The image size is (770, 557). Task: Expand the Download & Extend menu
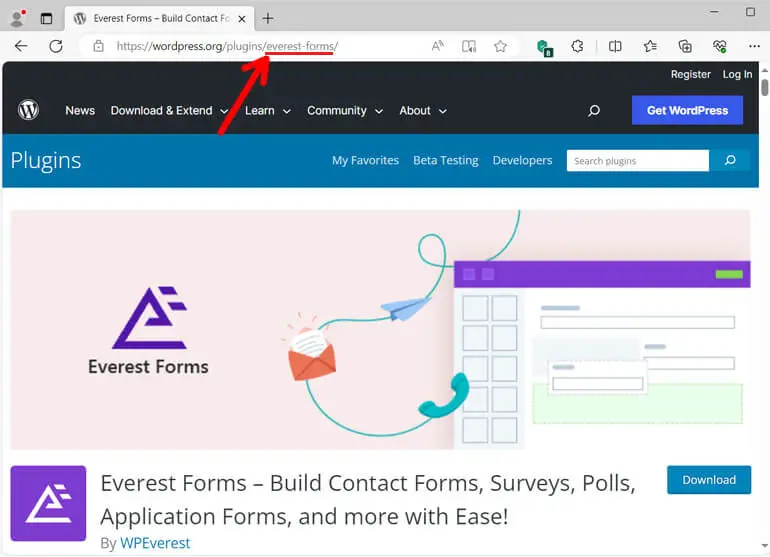(169, 111)
